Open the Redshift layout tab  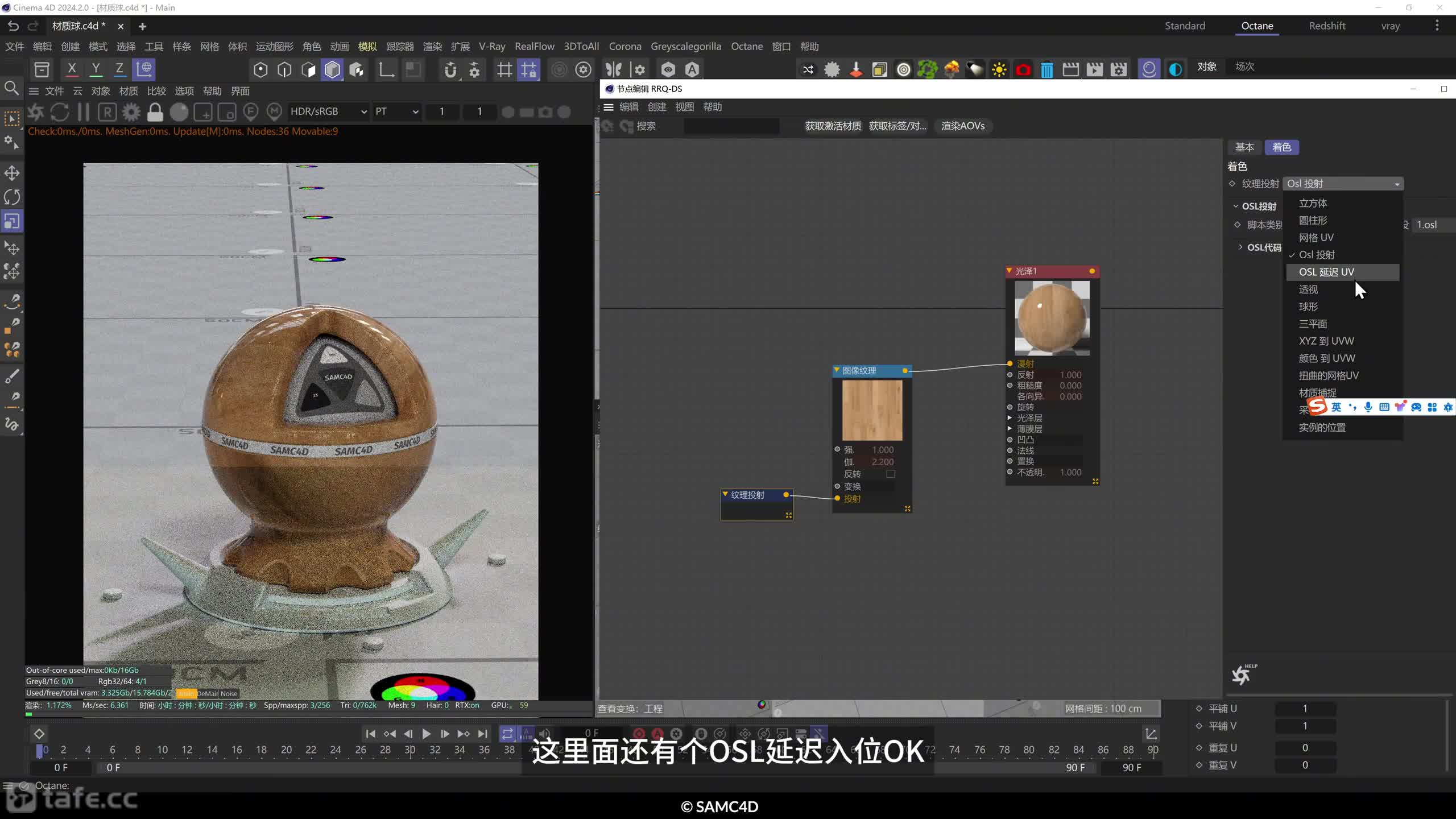click(x=1326, y=26)
